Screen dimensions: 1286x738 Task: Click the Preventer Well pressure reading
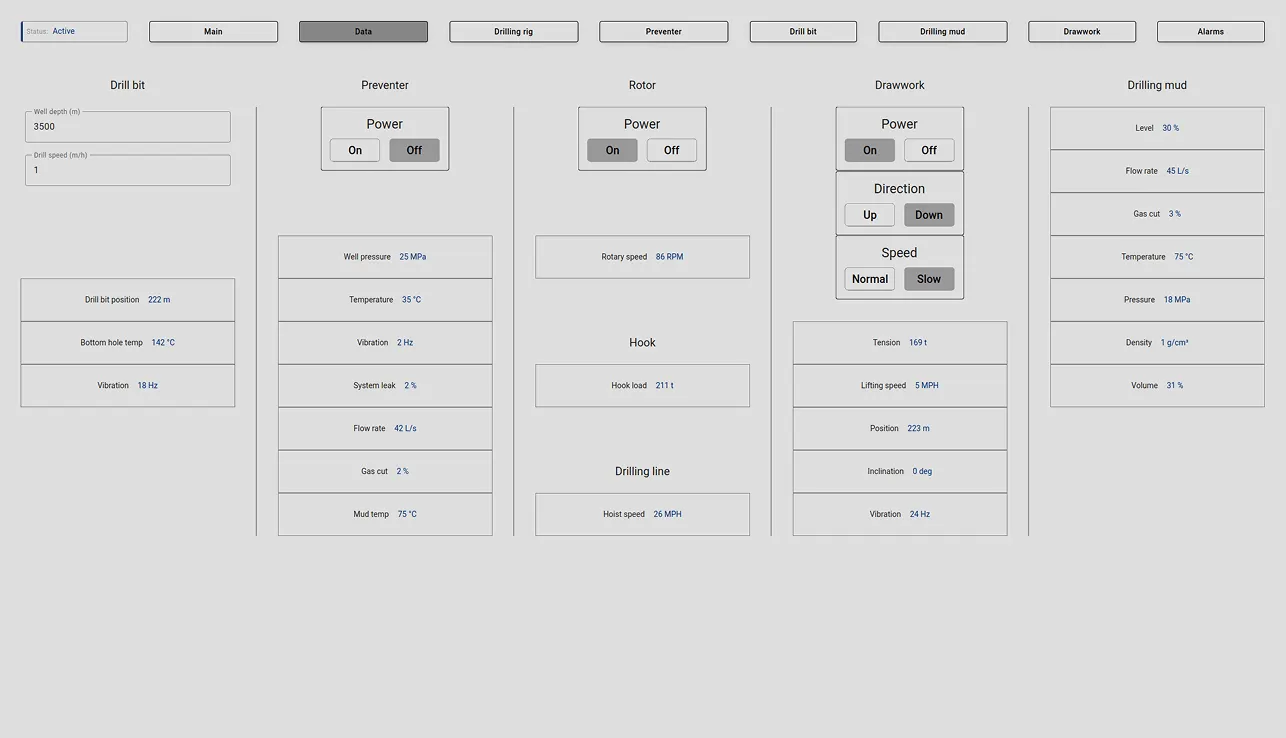pos(385,257)
